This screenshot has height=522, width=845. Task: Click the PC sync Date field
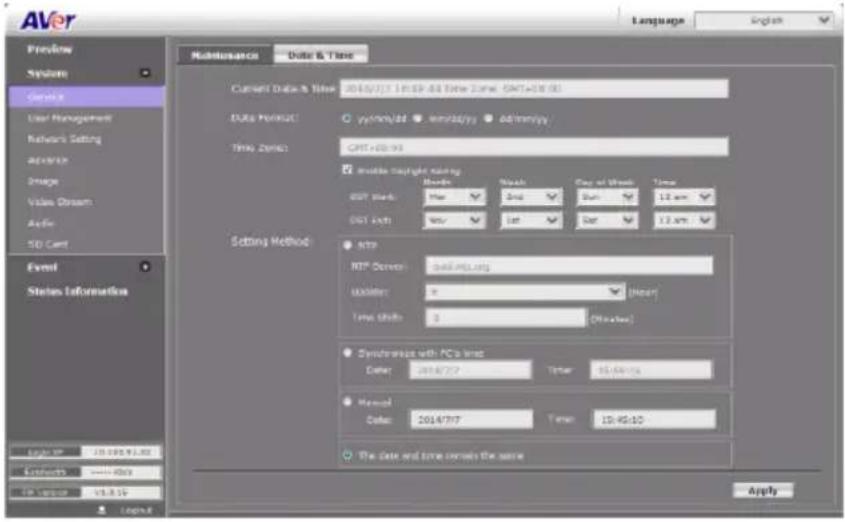coord(470,370)
